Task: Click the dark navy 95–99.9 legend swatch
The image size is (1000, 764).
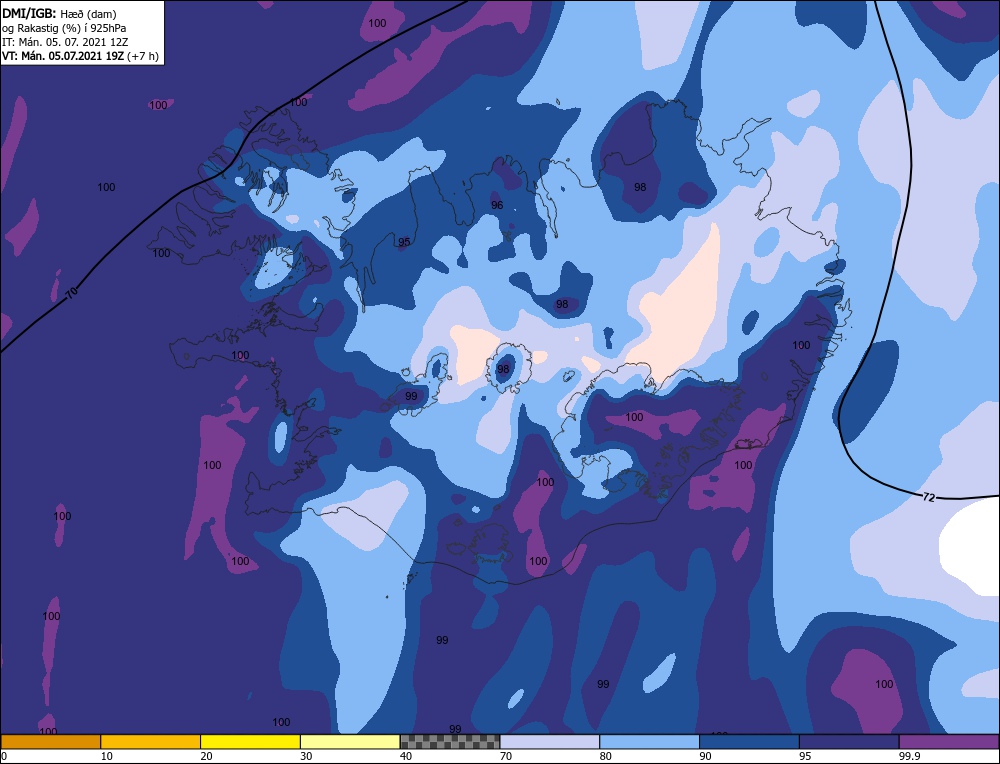Action: click(x=849, y=741)
